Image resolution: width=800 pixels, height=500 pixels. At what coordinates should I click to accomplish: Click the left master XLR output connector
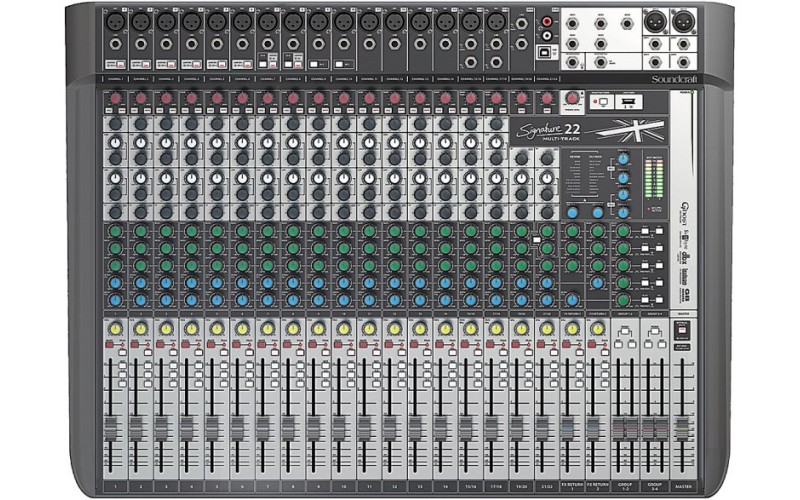pos(655,22)
